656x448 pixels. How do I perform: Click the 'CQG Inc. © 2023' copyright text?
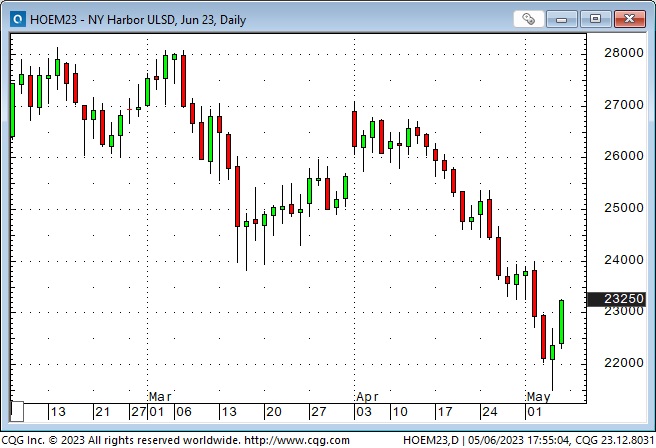click(43, 440)
